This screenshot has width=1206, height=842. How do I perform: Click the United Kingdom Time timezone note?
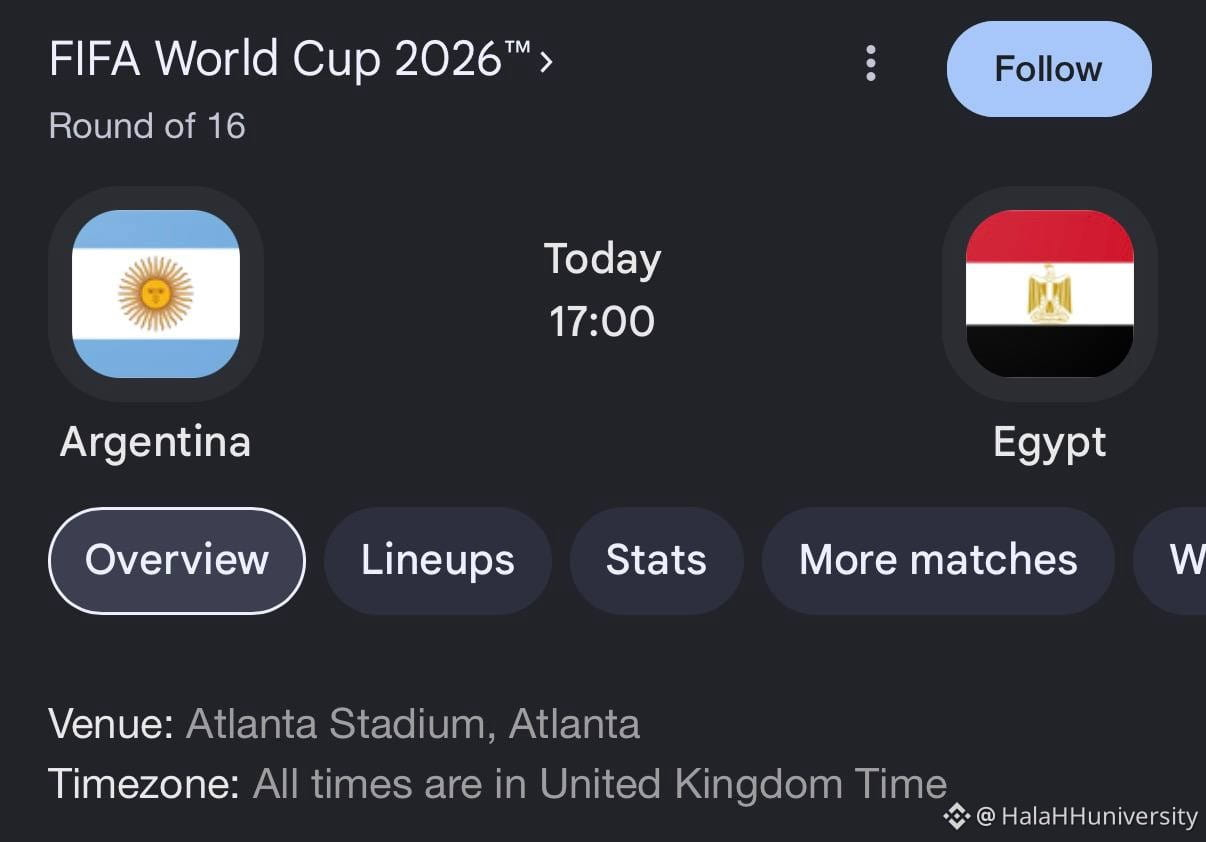[600, 784]
